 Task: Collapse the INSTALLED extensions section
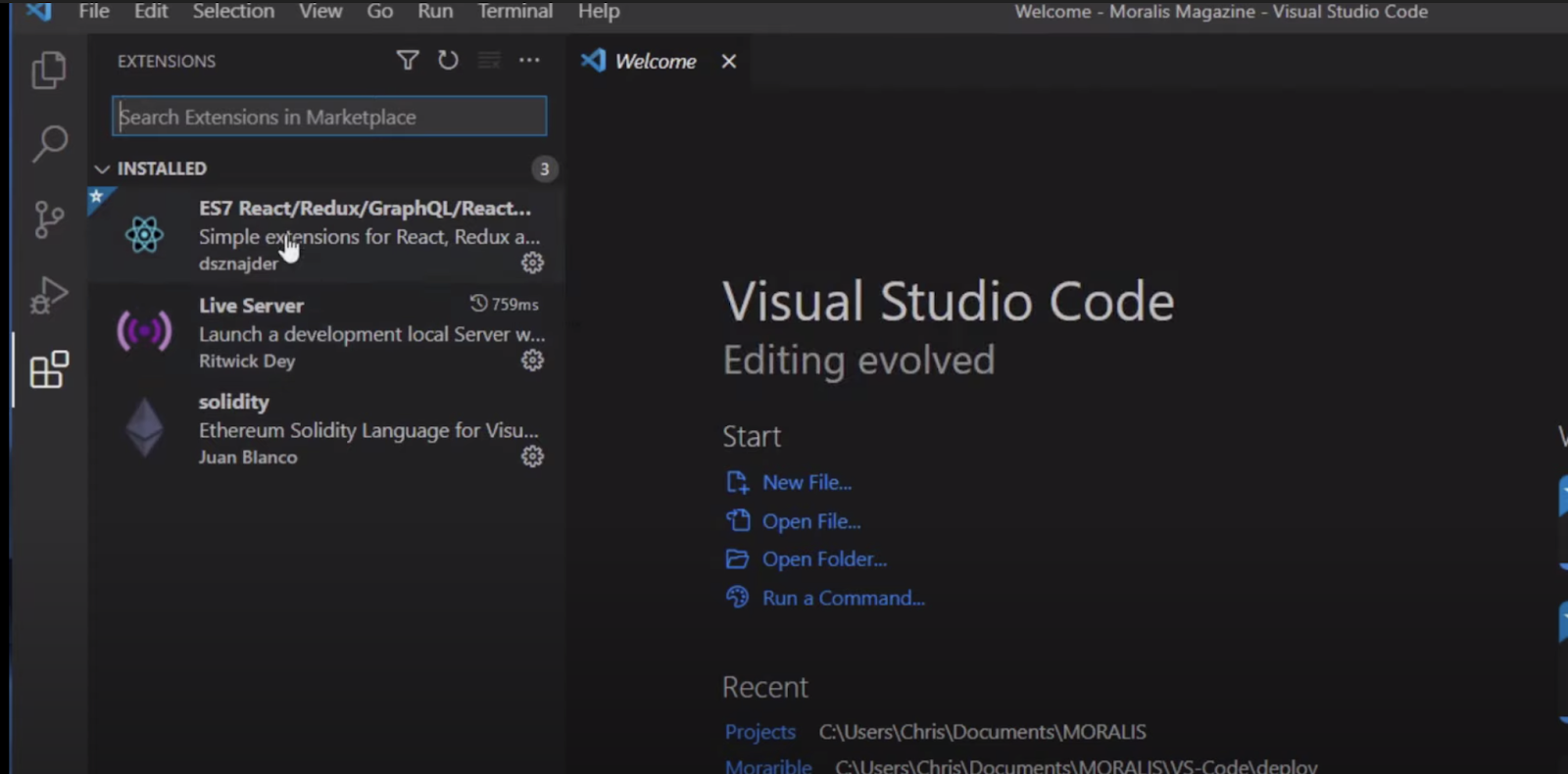[102, 169]
